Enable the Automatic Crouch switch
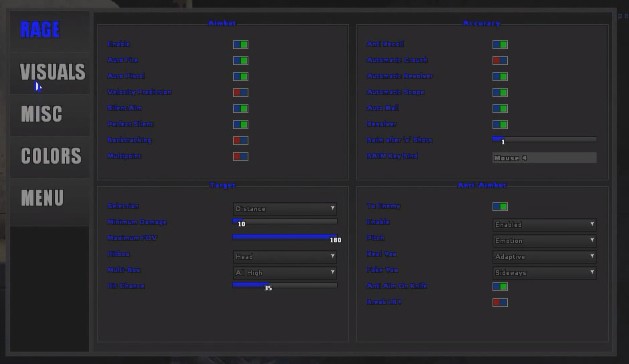This screenshot has height=364, width=629. [500, 61]
